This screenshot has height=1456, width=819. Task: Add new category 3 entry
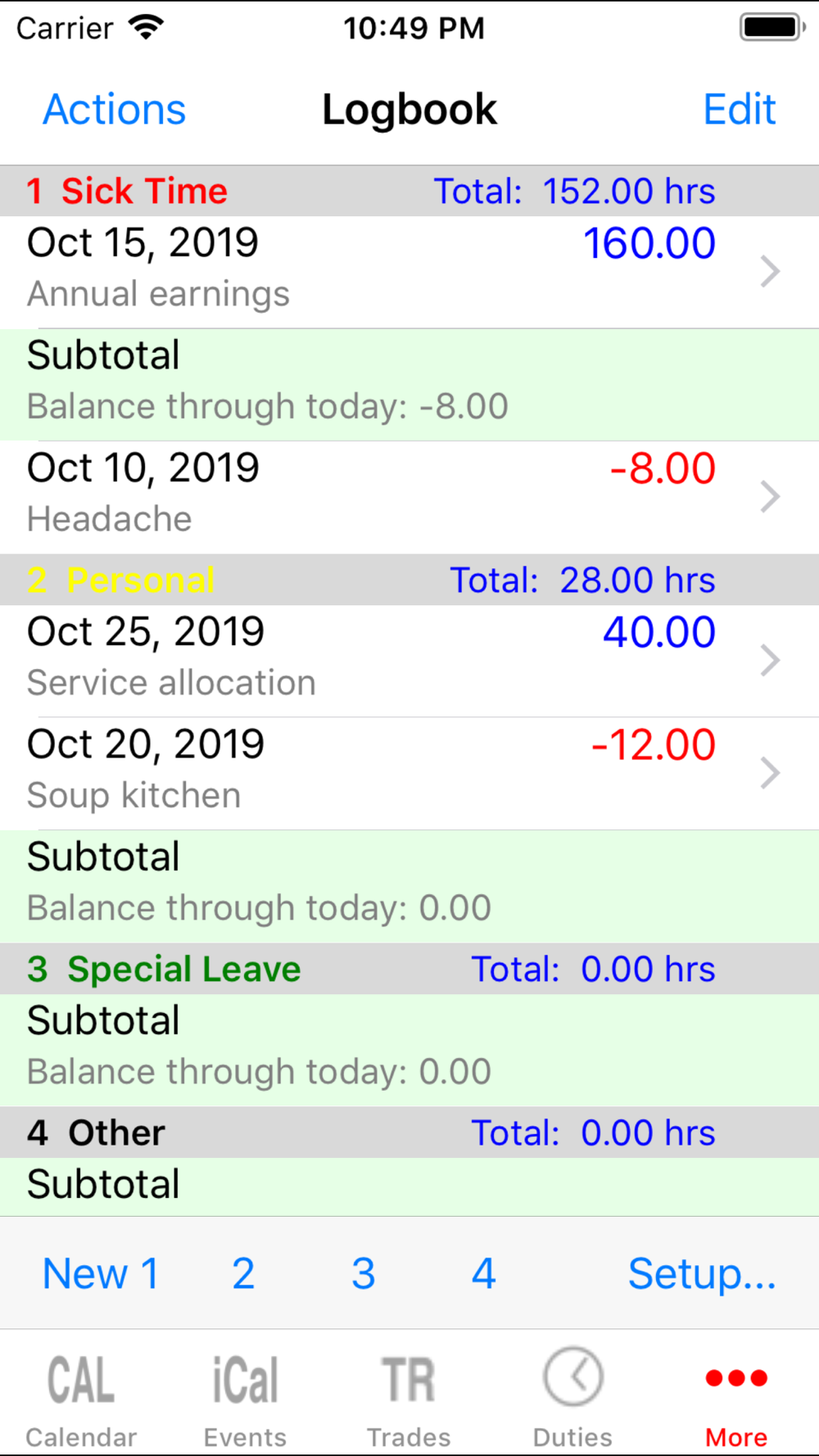click(x=363, y=1273)
